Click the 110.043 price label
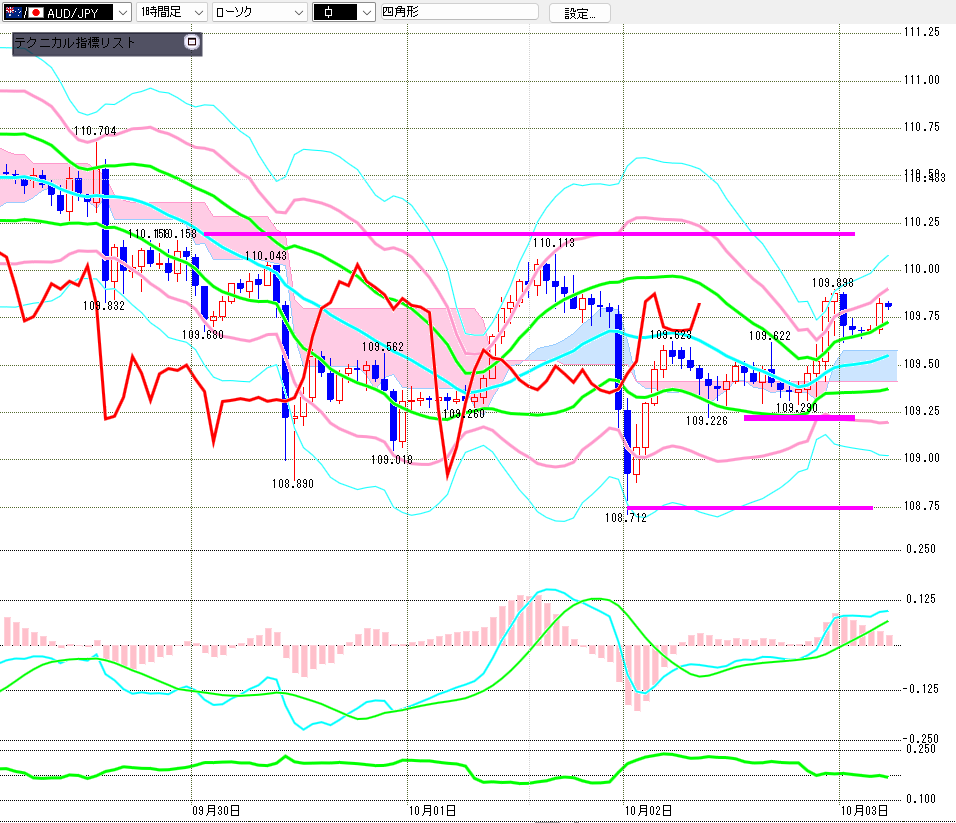956x823 pixels. (266, 256)
